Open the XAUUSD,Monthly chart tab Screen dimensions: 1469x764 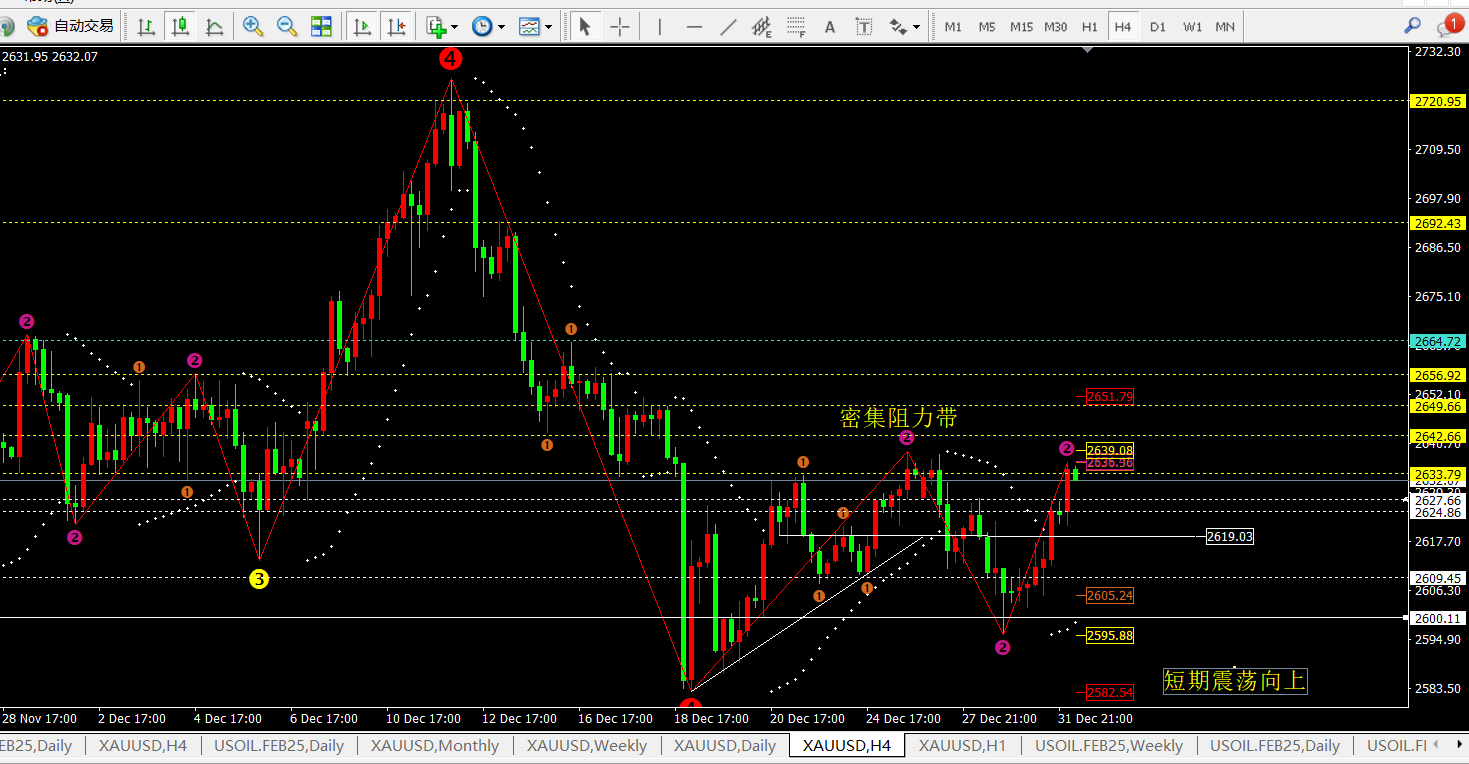tap(435, 745)
